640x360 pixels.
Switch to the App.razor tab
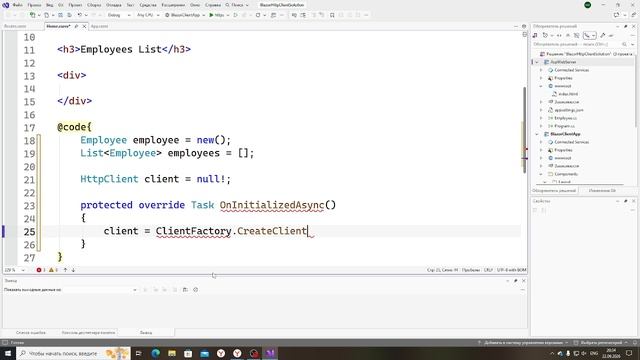pyautogui.click(x=99, y=26)
